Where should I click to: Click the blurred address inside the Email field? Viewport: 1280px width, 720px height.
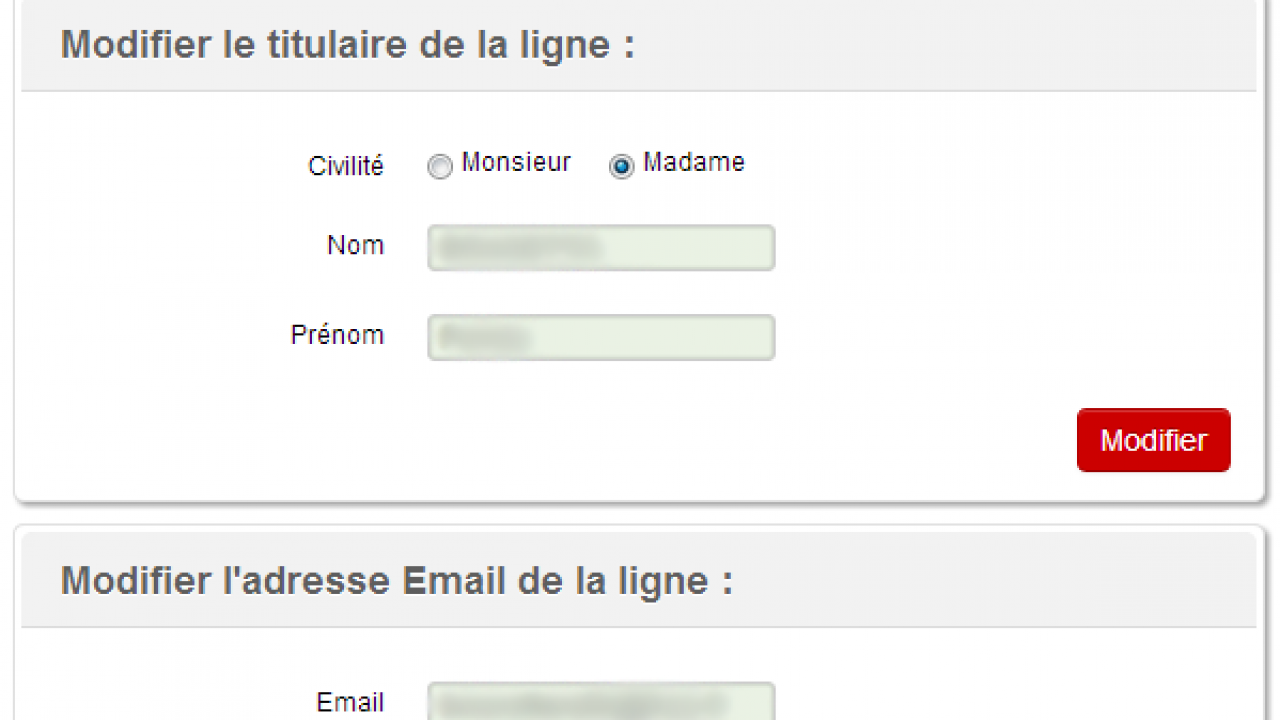tap(575, 702)
